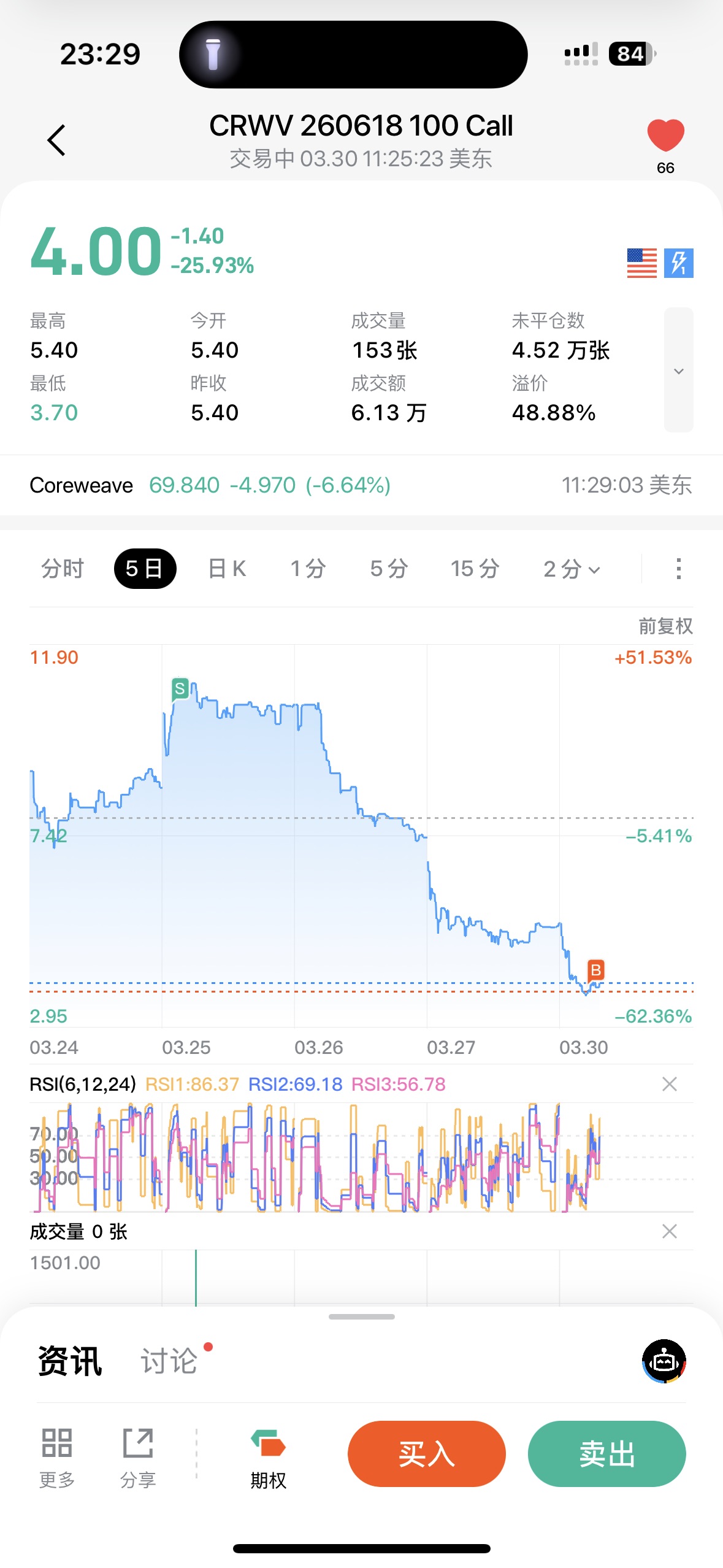Tap the S sell marker on chart
The image size is (723, 1568).
[180, 689]
